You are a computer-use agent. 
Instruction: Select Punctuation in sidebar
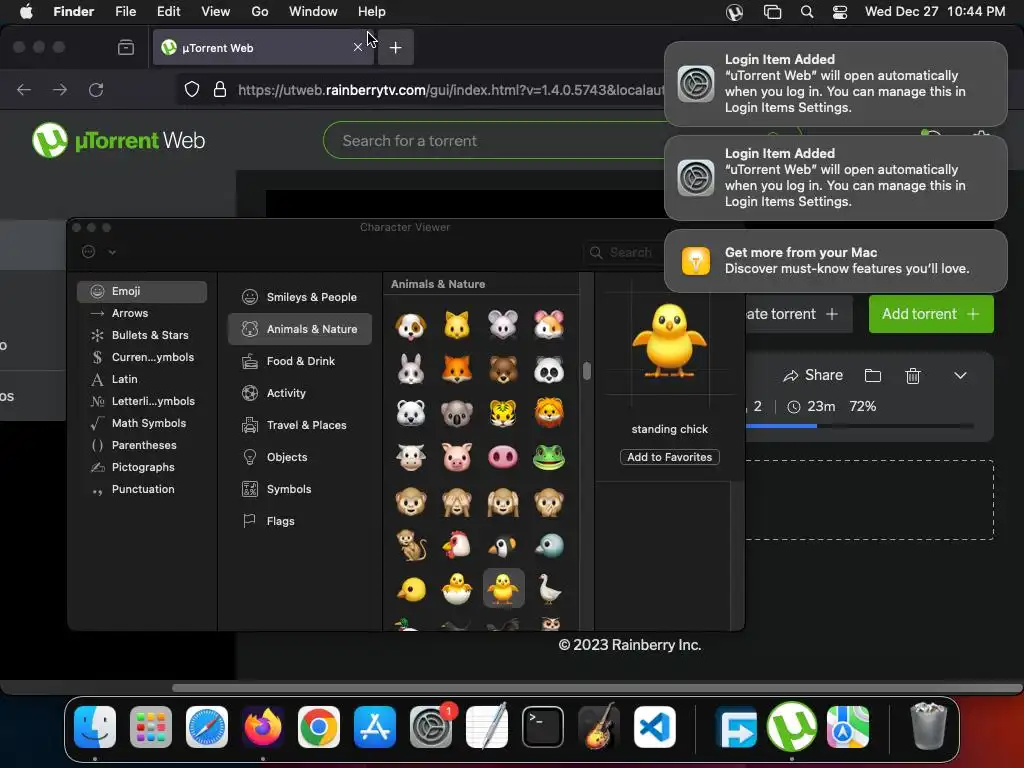pyautogui.click(x=142, y=489)
